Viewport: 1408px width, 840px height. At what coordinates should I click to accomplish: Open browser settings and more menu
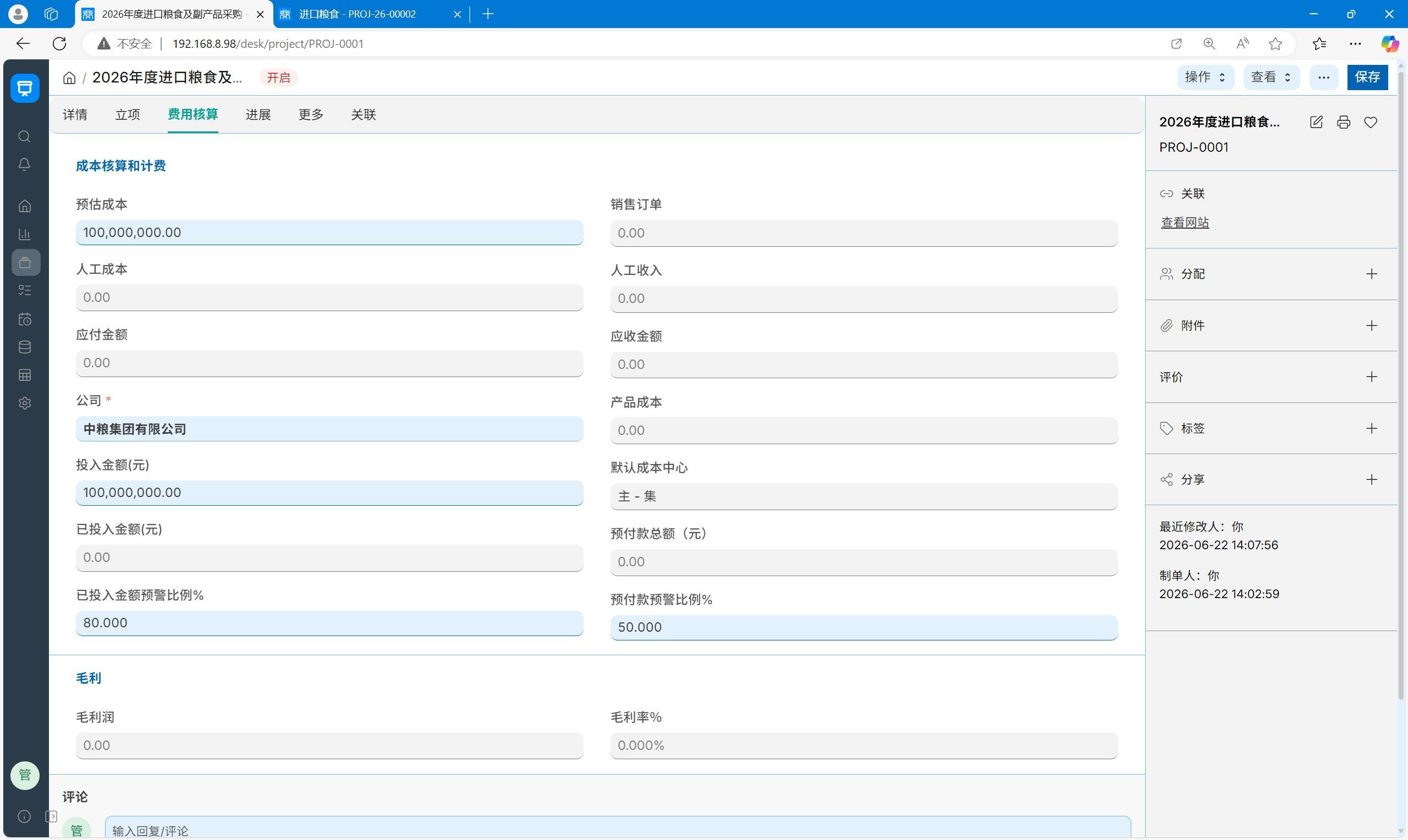pos(1355,43)
